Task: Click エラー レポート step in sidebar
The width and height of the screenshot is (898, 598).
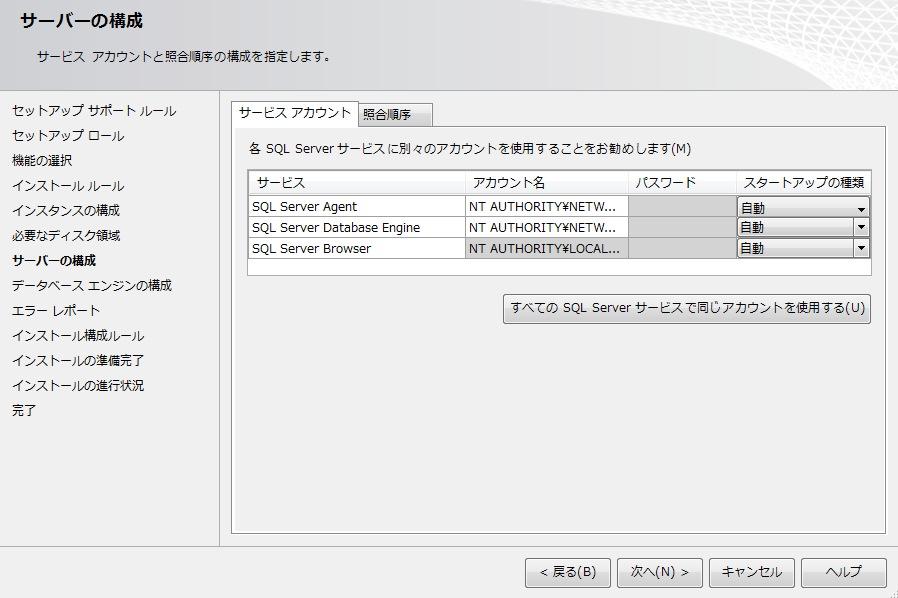Action: coord(56,311)
